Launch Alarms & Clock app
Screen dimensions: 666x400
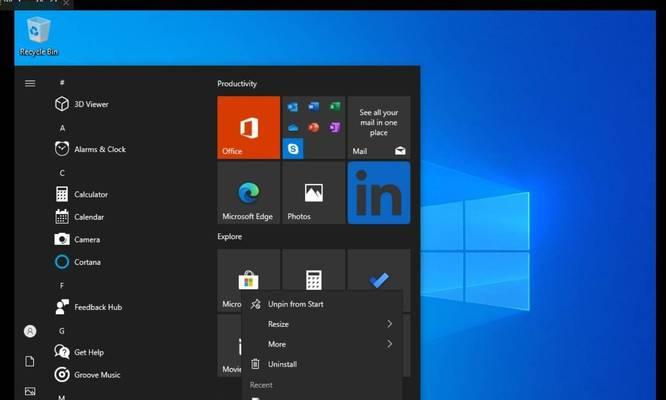90,149
